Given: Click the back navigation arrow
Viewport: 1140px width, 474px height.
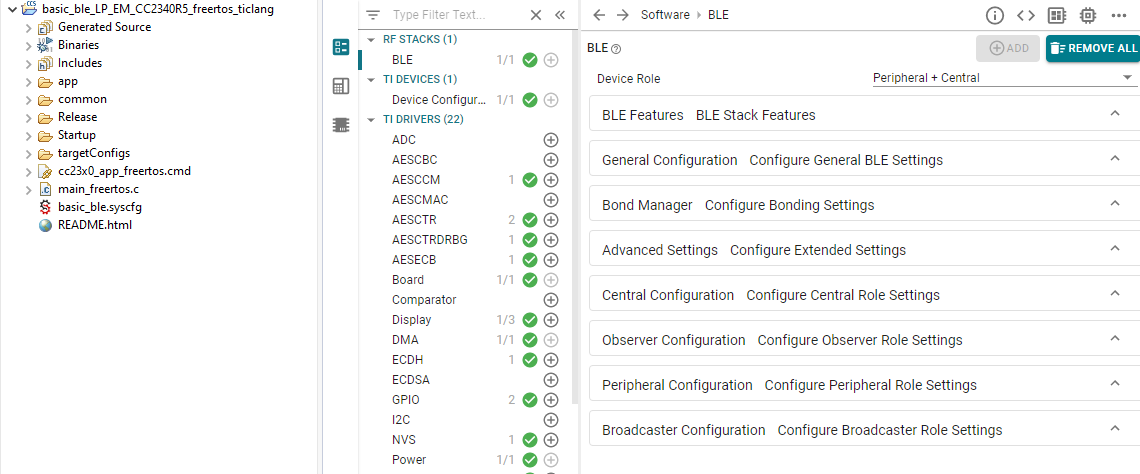Looking at the screenshot, I should [599, 15].
